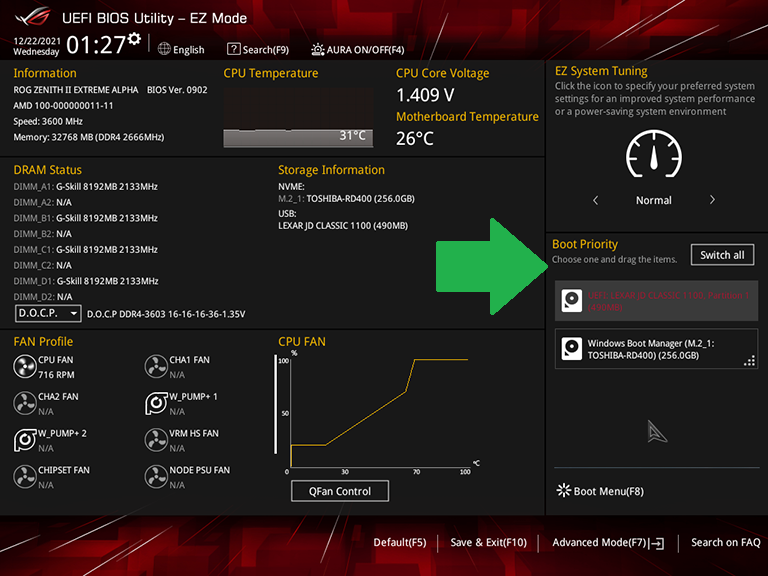Click the Advanced Mode exit arrow icon

point(656,543)
